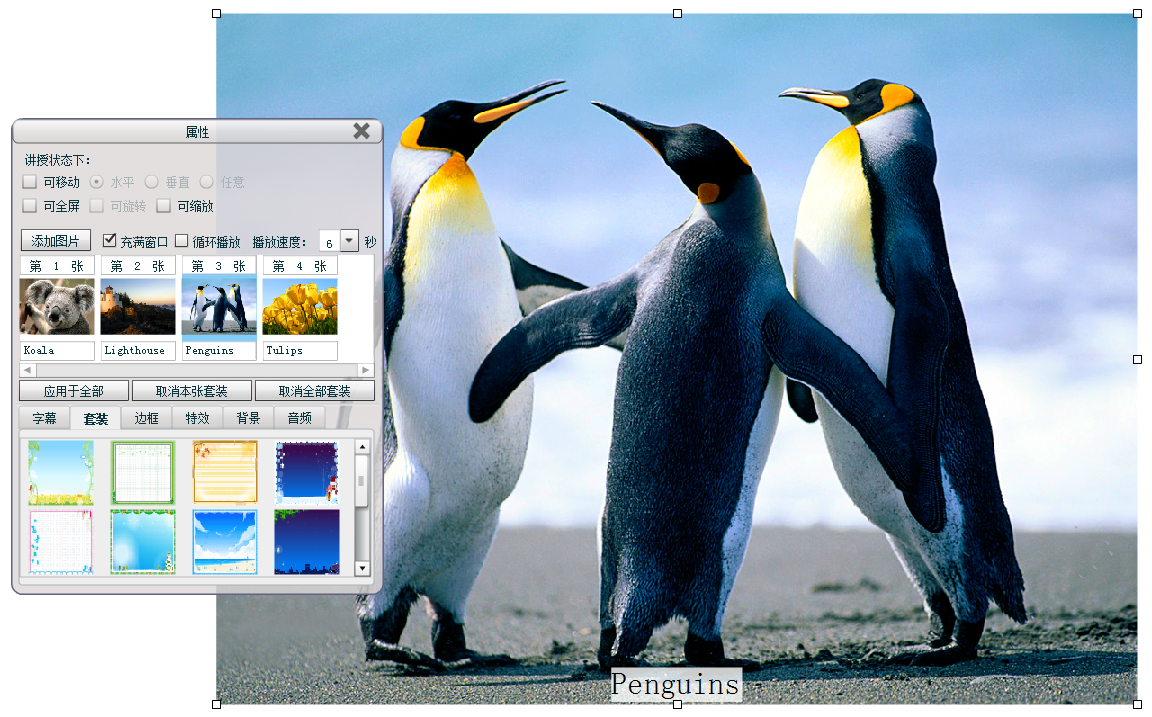Pick the pink bordered grid template
This screenshot has width=1152, height=717.
pos(61,542)
